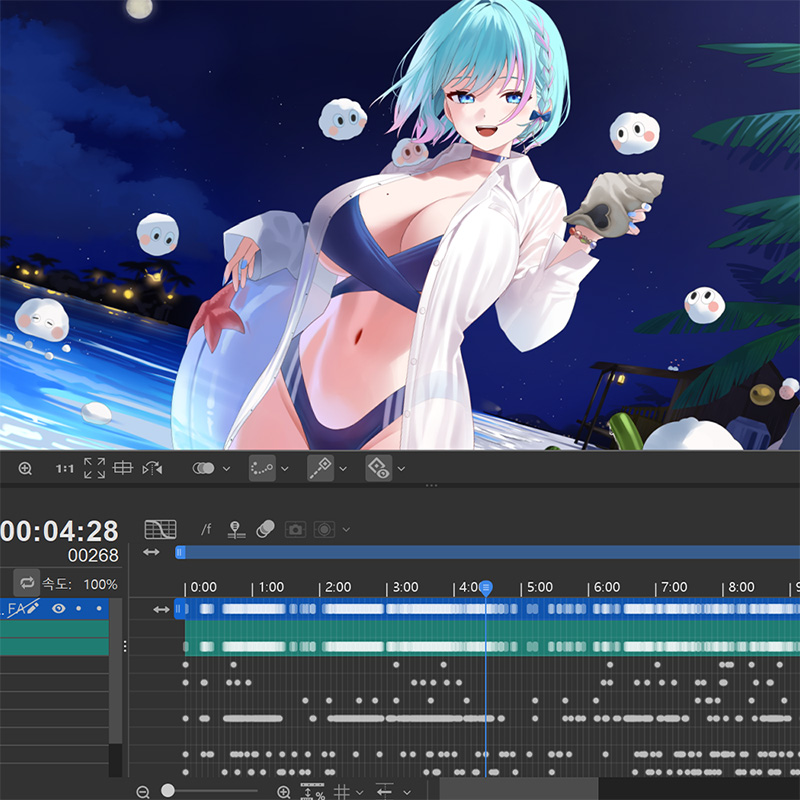Click the pin marker icon in timeline toolbar
800x800 pixels.
[x=236, y=530]
